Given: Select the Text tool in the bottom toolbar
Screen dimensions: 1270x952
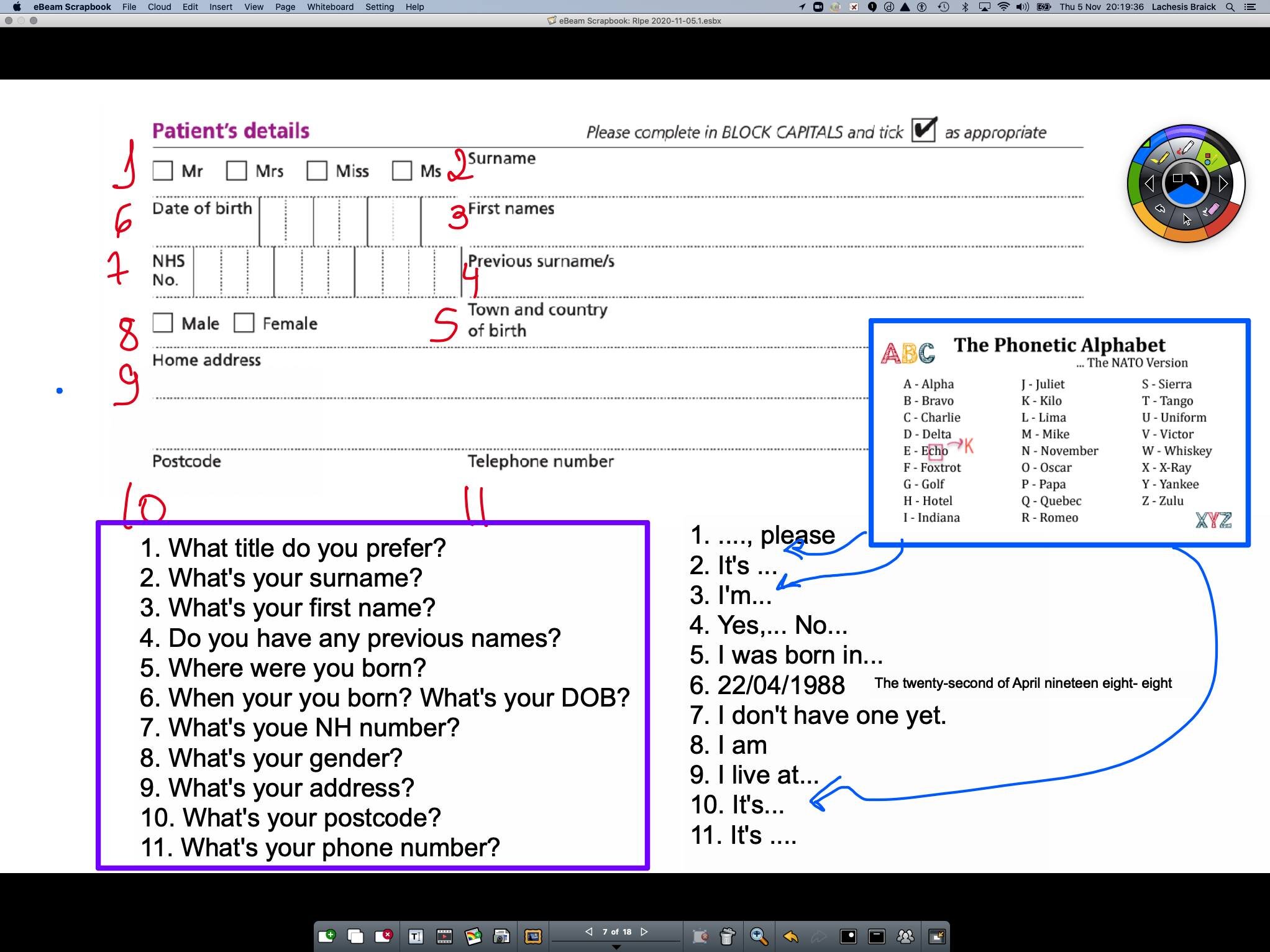Looking at the screenshot, I should 416,936.
